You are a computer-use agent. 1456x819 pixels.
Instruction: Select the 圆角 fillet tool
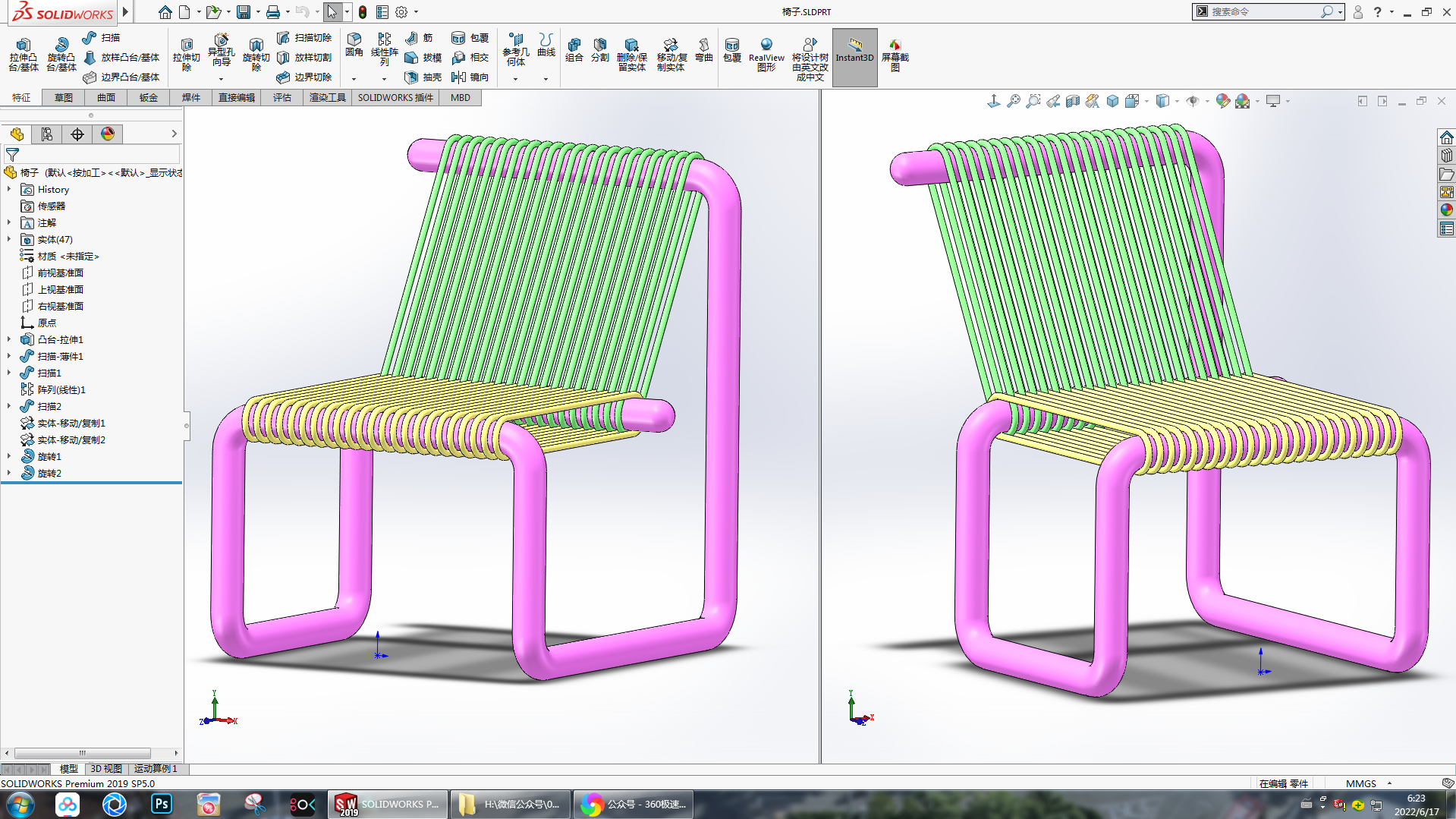354,45
